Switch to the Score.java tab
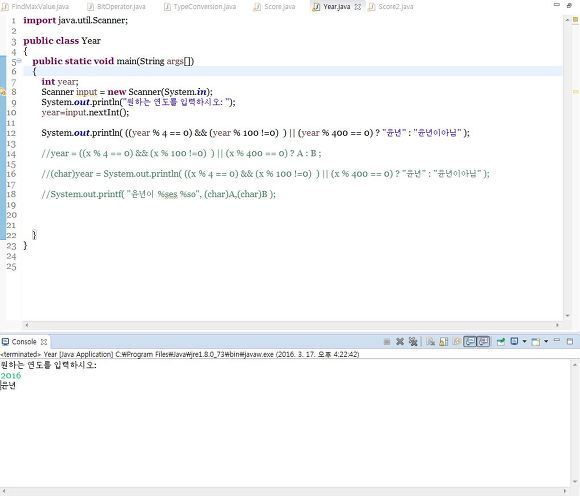 (x=274, y=7)
